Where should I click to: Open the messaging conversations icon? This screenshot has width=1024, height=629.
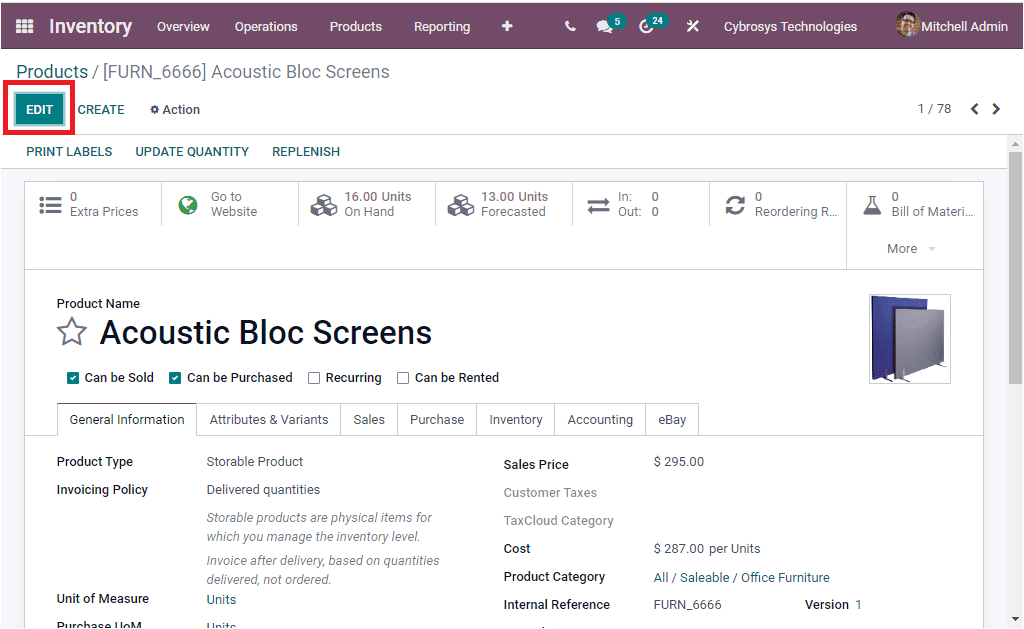pyautogui.click(x=605, y=27)
